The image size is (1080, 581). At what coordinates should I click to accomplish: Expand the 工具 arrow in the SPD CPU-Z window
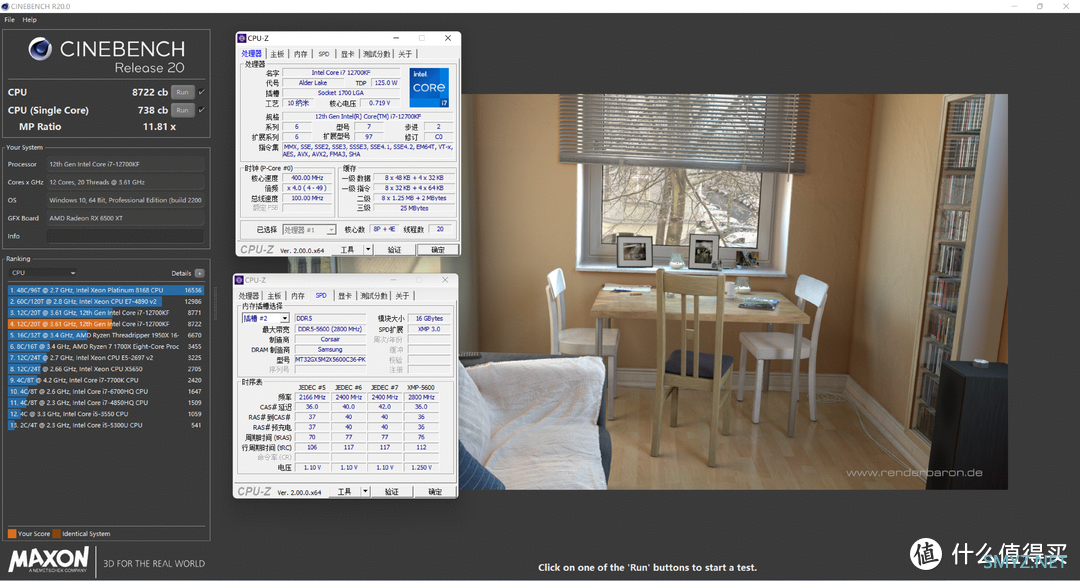click(365, 492)
